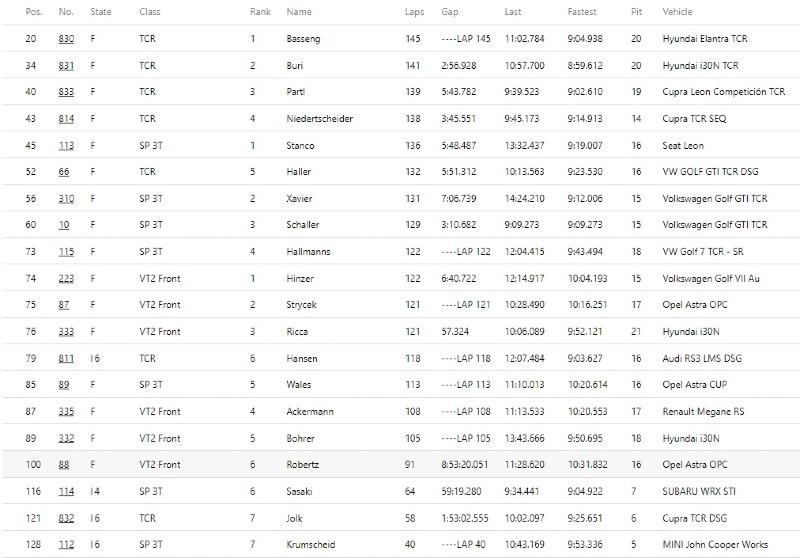Sort table by Class column header
Image resolution: width=800 pixels, height=558 pixels.
pyautogui.click(x=149, y=12)
